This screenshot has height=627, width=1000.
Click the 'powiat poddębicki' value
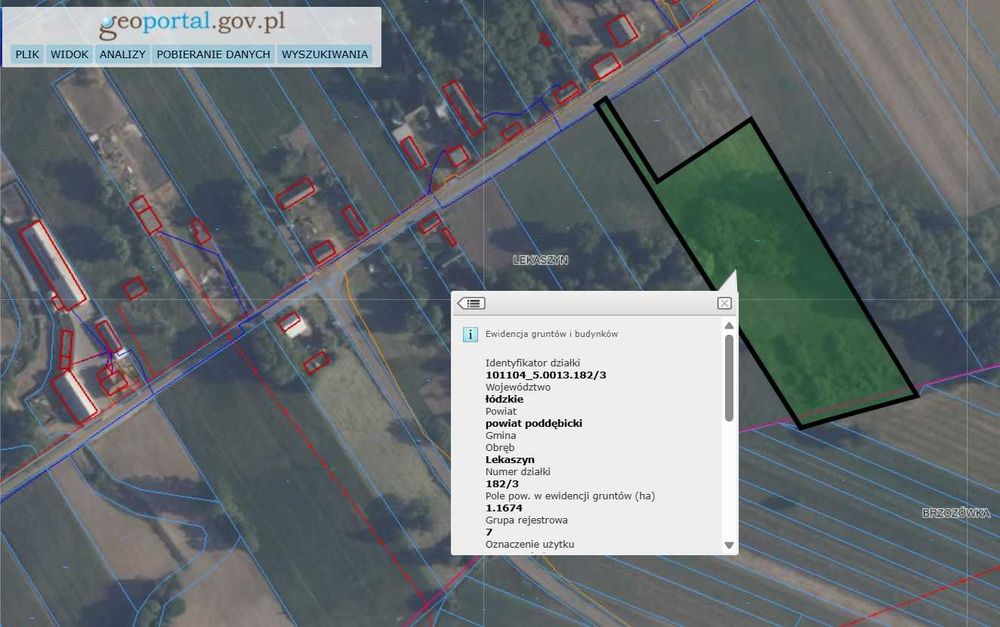point(534,424)
